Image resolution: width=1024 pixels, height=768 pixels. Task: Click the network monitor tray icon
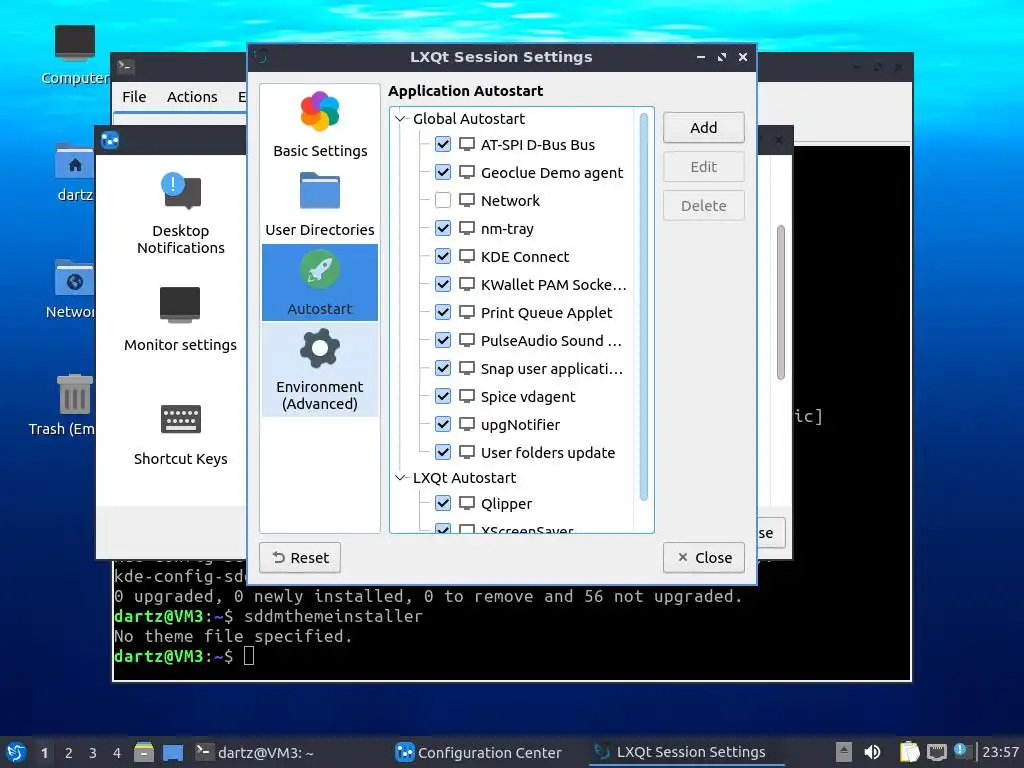tap(936, 752)
